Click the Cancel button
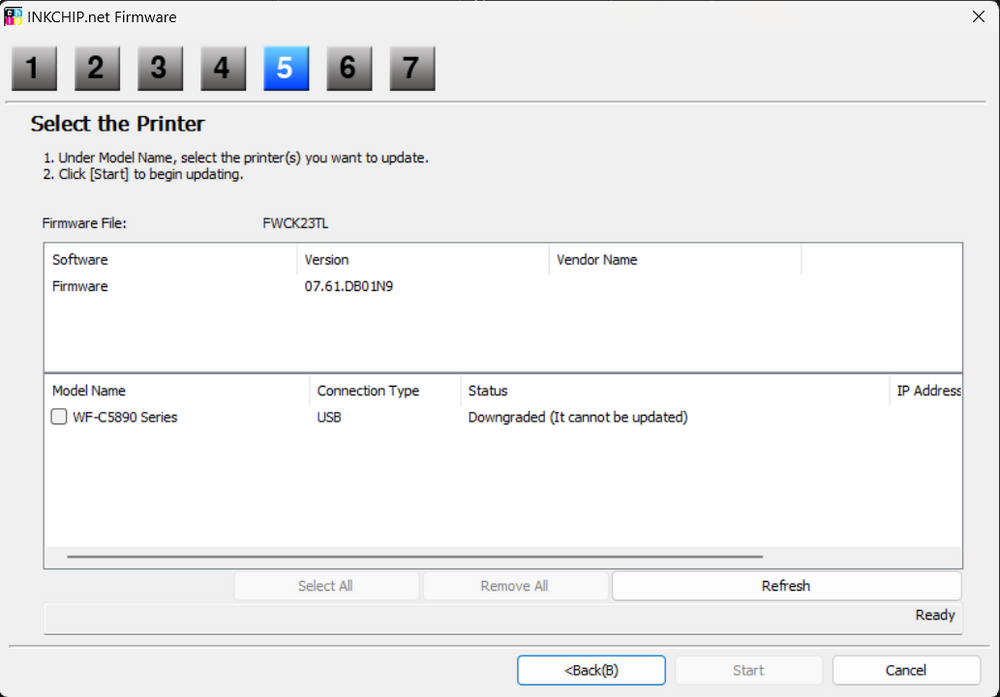Screen dimensions: 1000x697 905,670
